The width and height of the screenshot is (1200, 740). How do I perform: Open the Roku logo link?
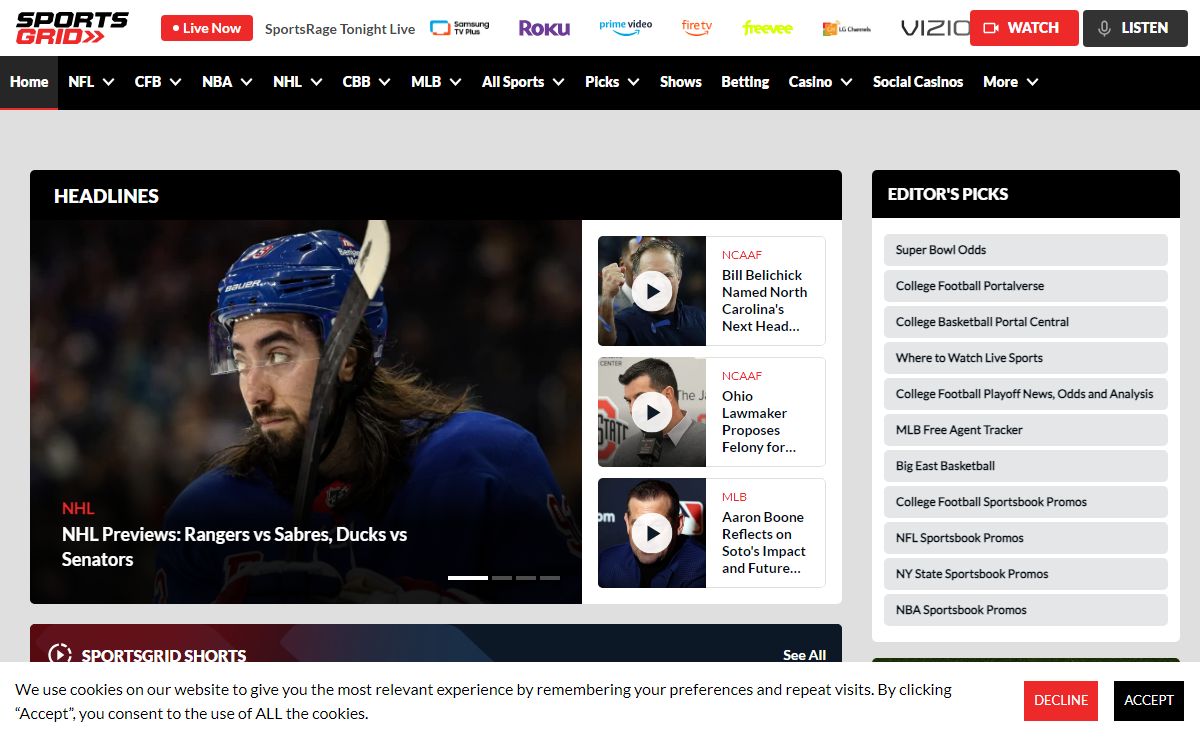click(x=544, y=28)
